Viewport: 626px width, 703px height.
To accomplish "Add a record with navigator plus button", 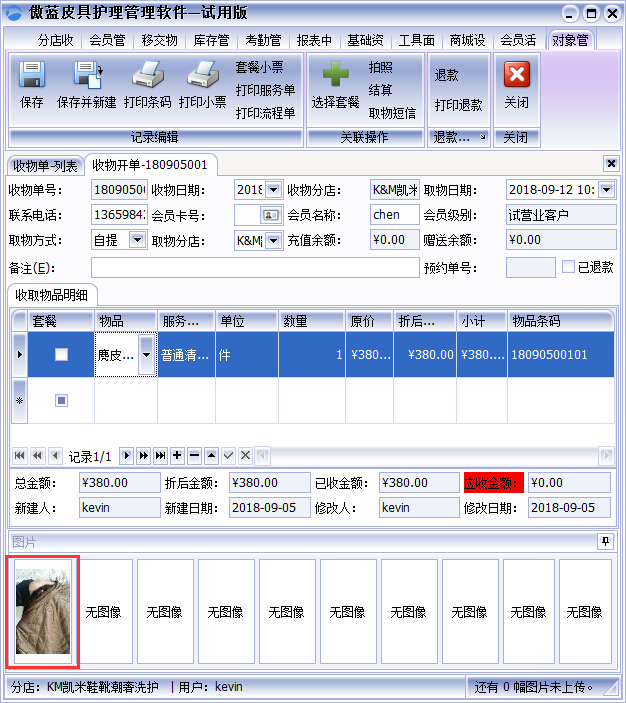I will pyautogui.click(x=177, y=455).
